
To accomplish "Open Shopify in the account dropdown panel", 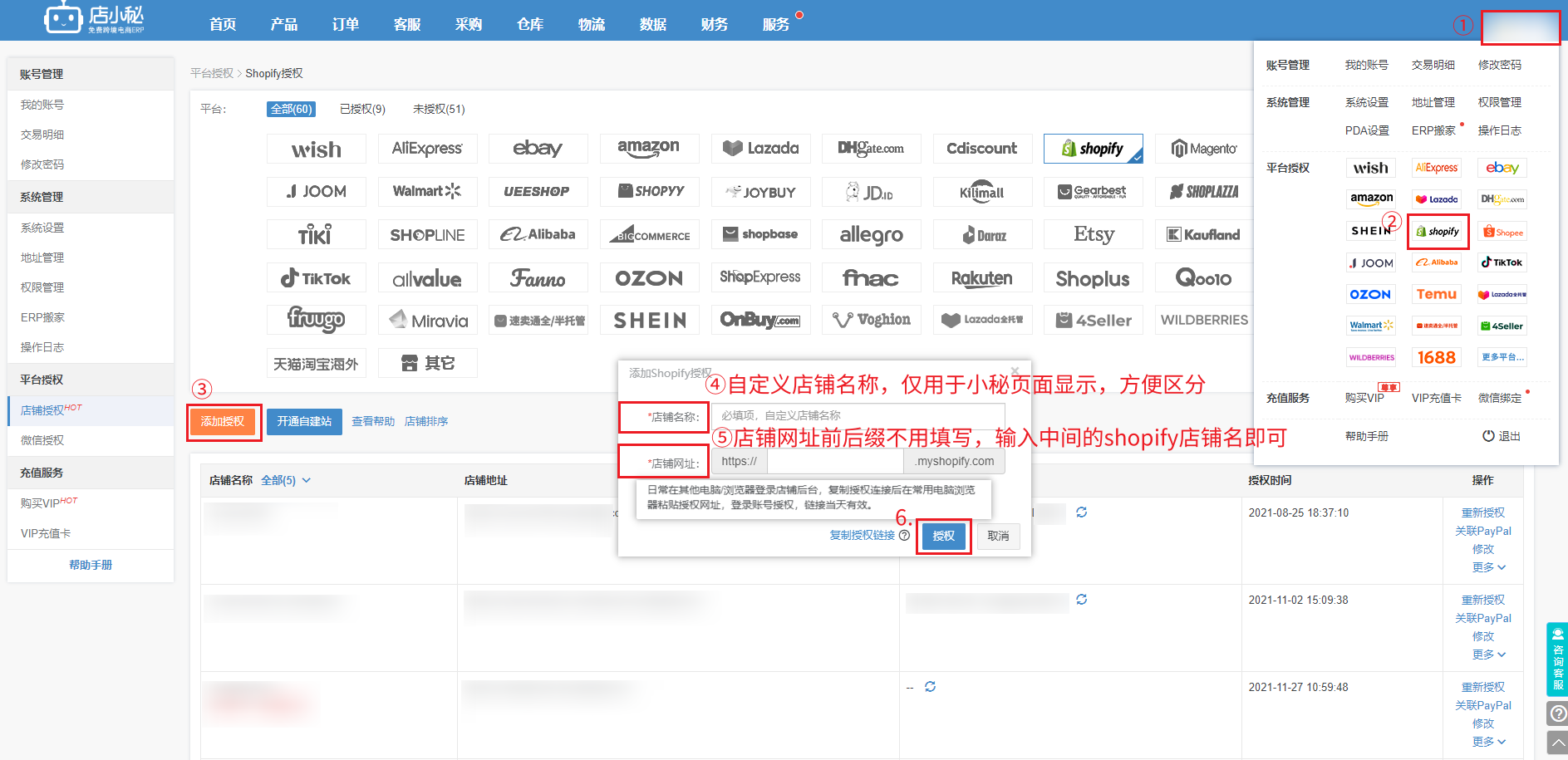I will (1438, 232).
